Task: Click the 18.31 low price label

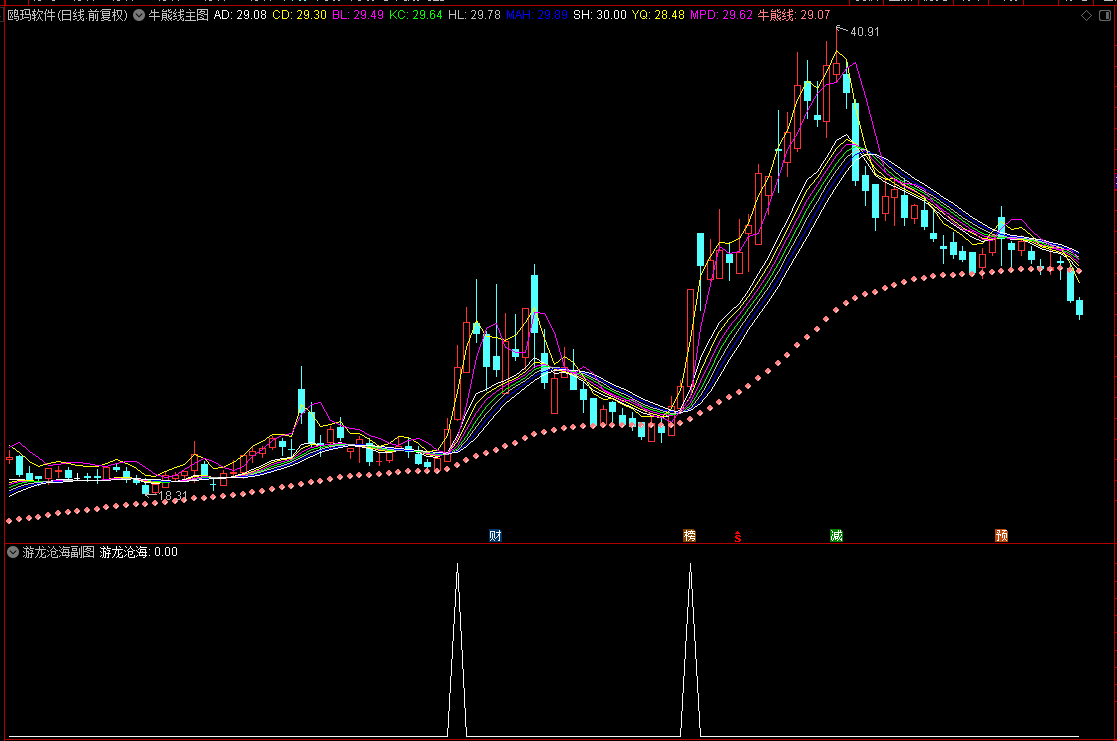Action: [173, 495]
